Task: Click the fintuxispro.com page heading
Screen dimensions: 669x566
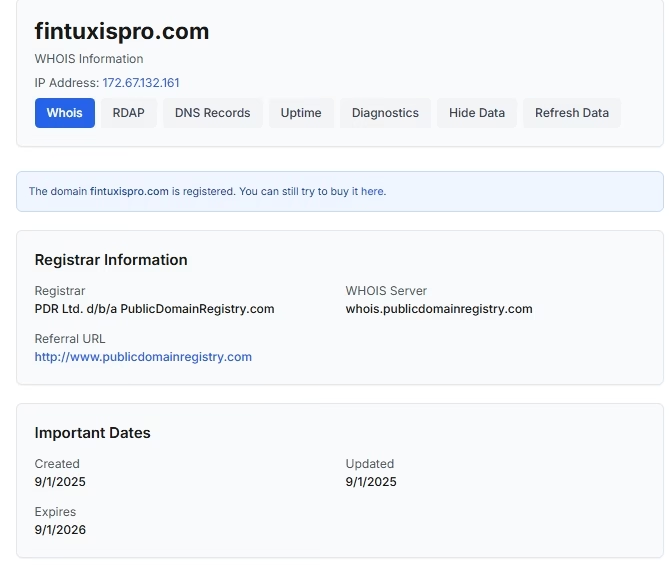Action: [x=122, y=31]
